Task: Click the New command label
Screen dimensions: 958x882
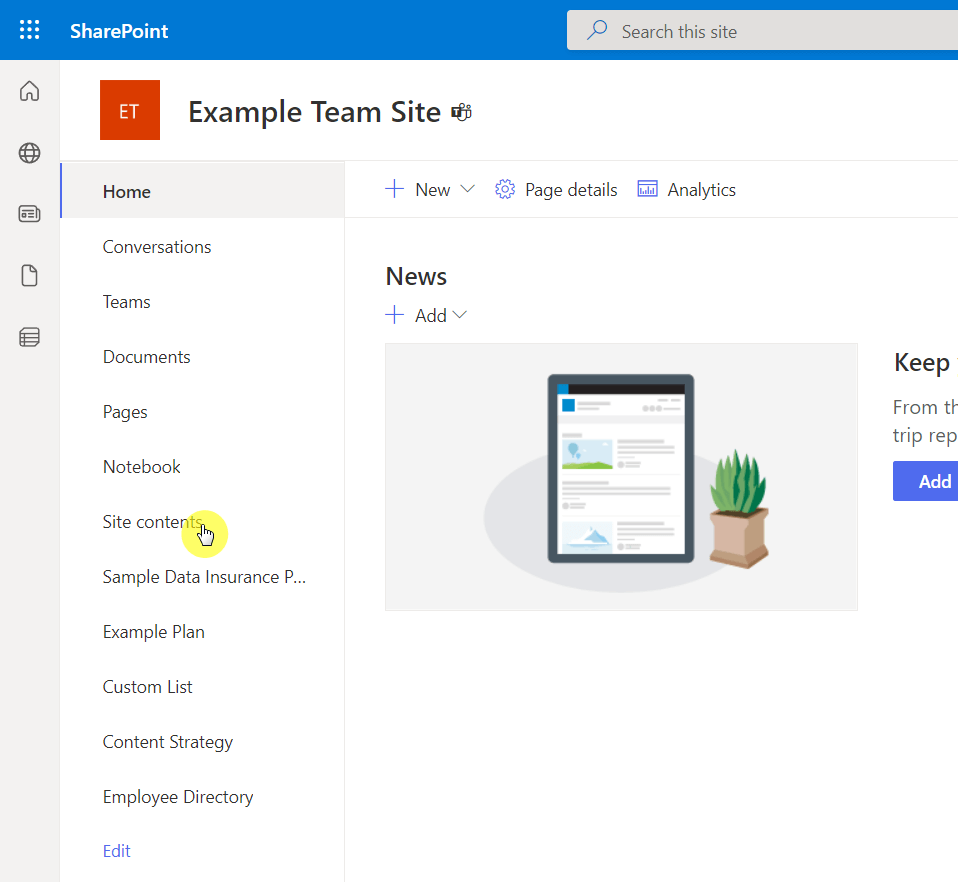Action: tap(433, 190)
